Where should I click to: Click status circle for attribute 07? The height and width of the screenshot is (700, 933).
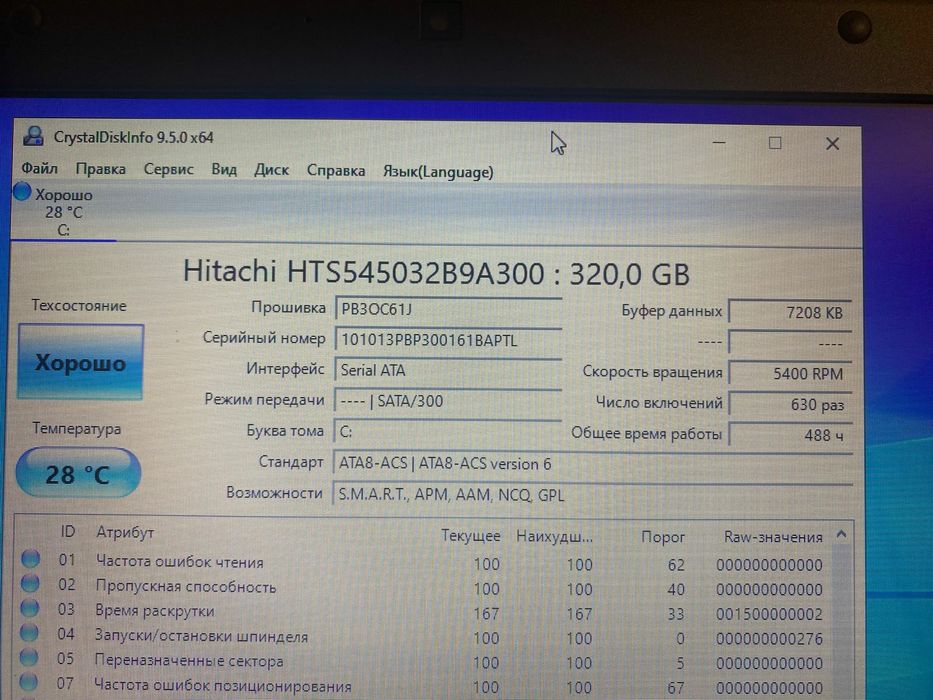28,682
